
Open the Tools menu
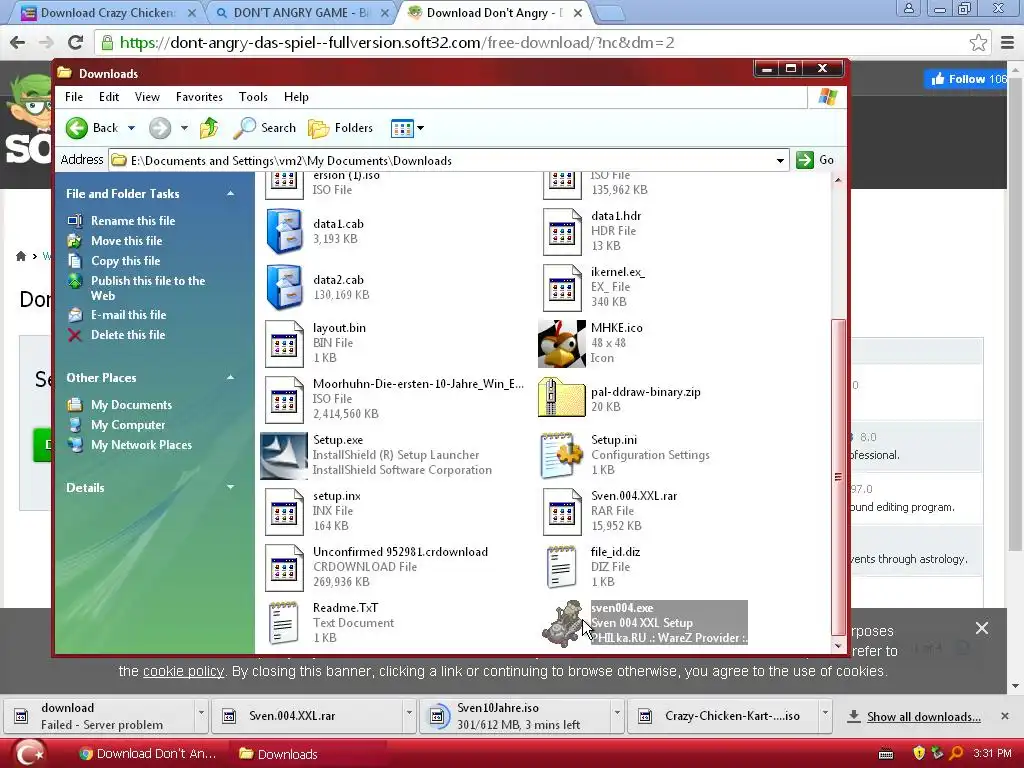(253, 97)
